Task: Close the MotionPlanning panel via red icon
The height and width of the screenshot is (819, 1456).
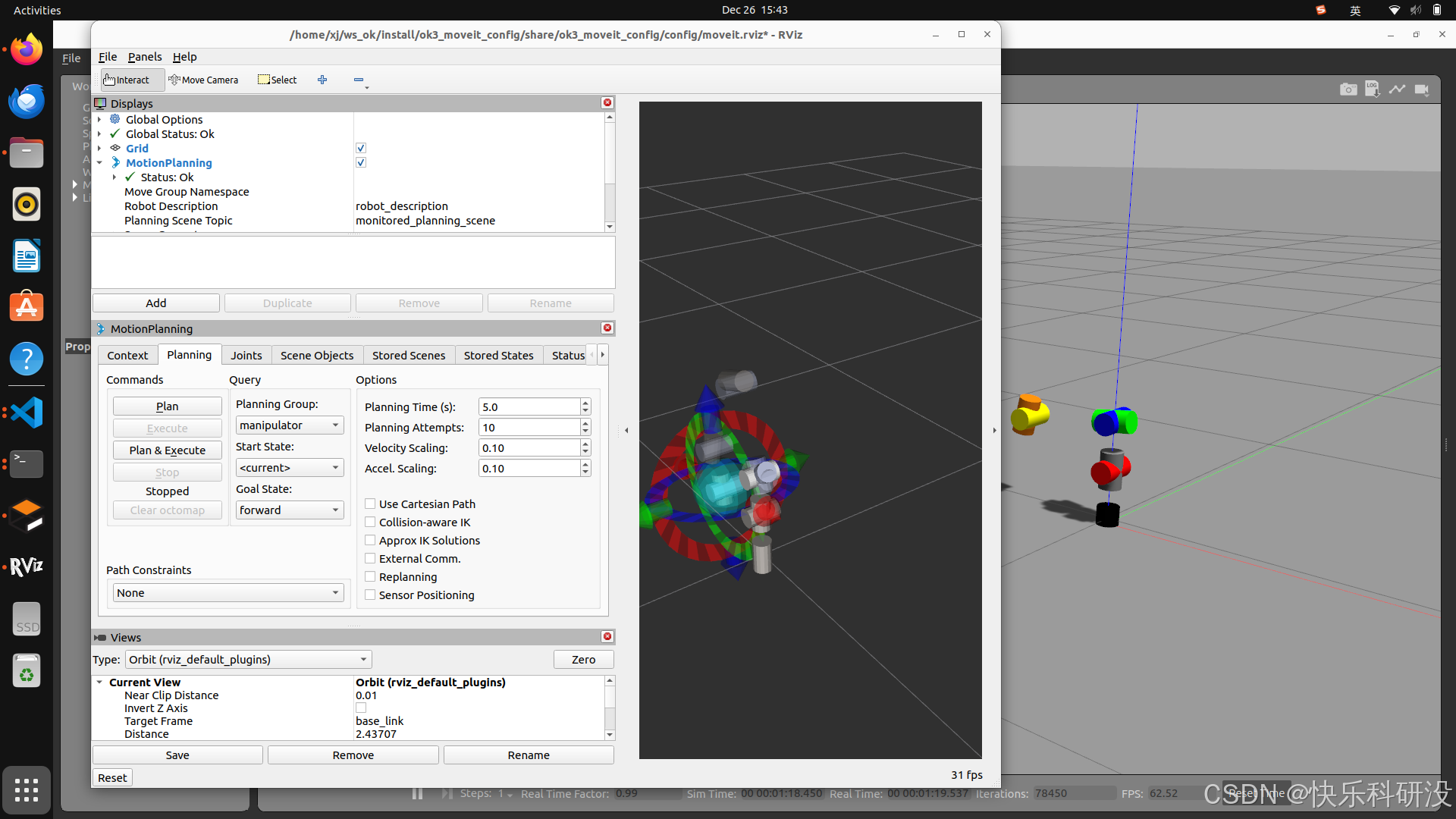Action: coord(607,328)
